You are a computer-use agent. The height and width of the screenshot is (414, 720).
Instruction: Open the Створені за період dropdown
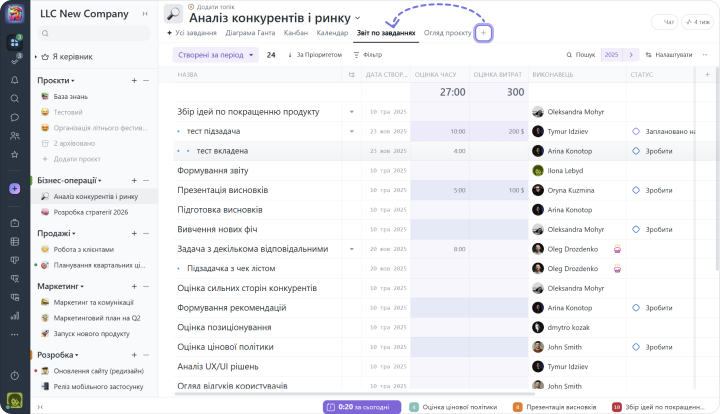point(215,55)
